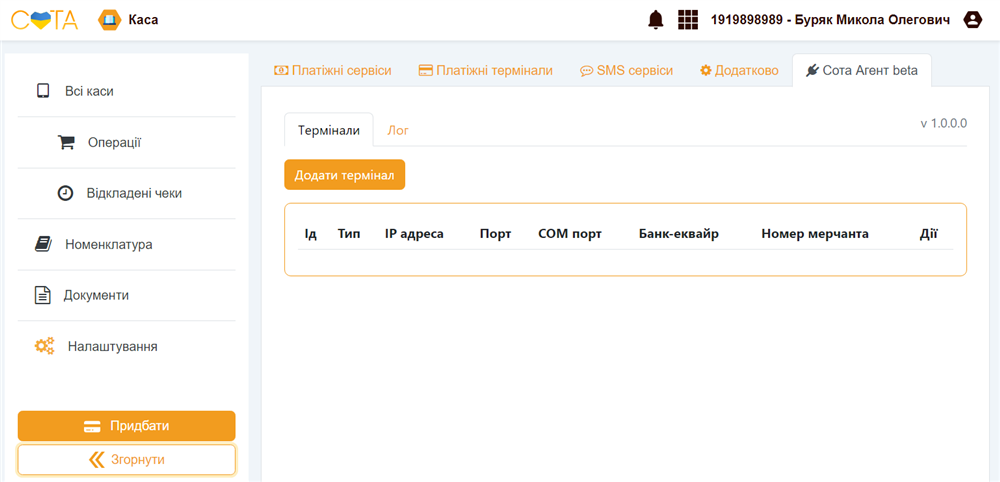Select the Сота Агент beta tab

[862, 70]
